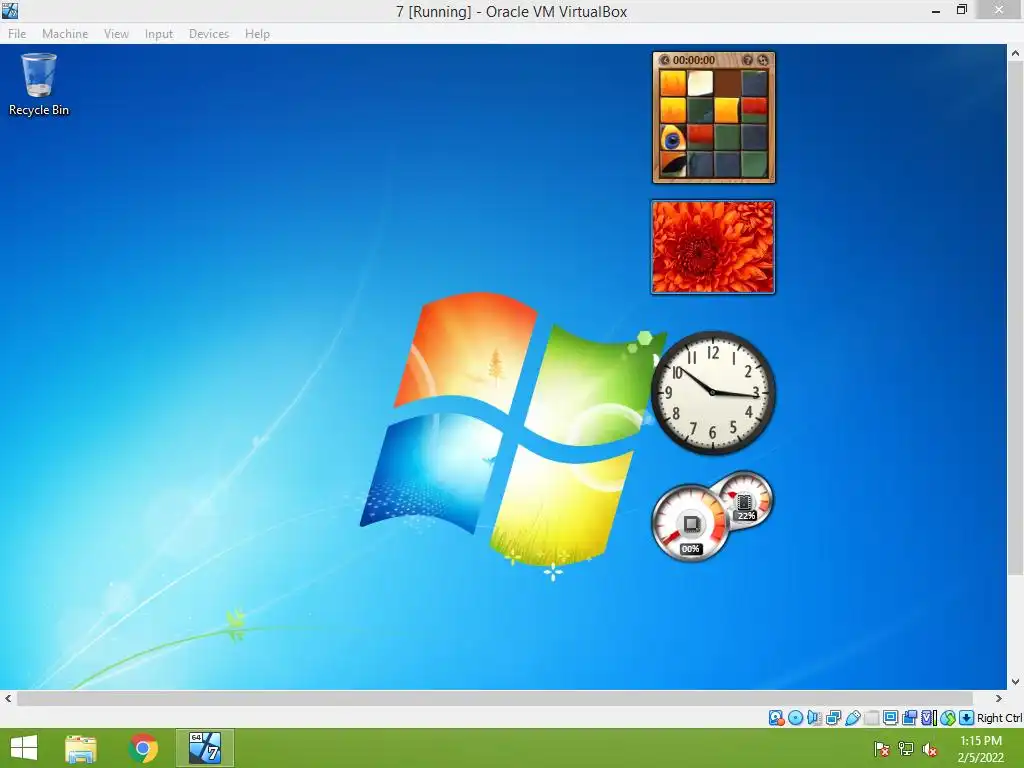This screenshot has width=1024, height=768.
Task: Click the network tray icon
Action: [x=906, y=749]
